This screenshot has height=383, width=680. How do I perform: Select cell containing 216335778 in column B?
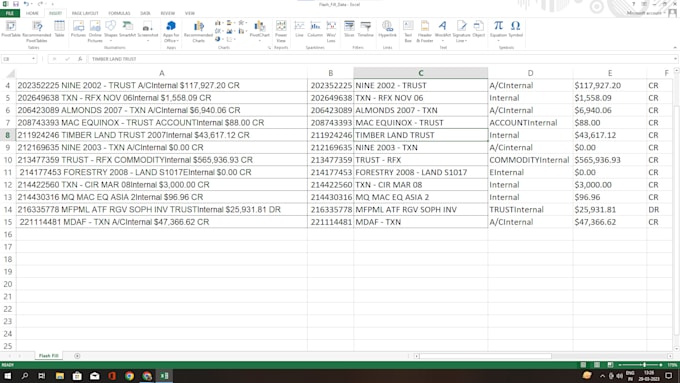pos(331,210)
